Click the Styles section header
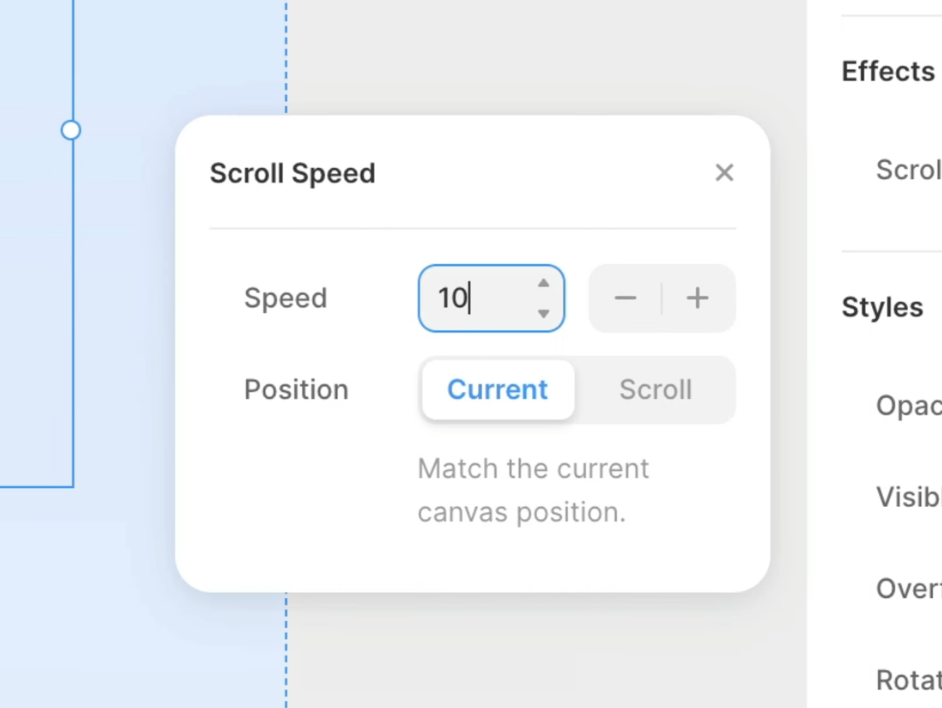The height and width of the screenshot is (708, 942). (x=882, y=307)
